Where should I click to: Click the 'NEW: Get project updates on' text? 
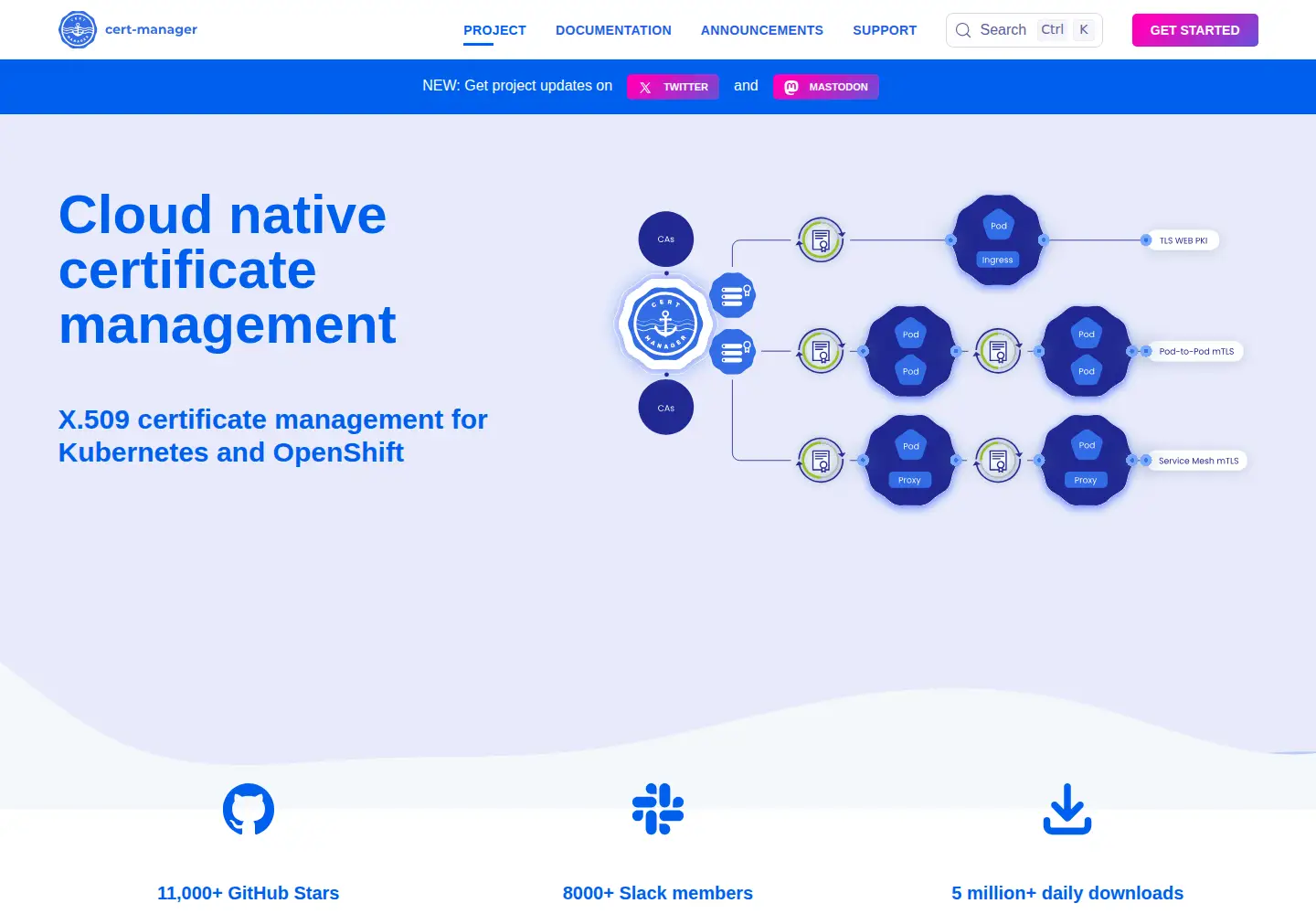517,86
